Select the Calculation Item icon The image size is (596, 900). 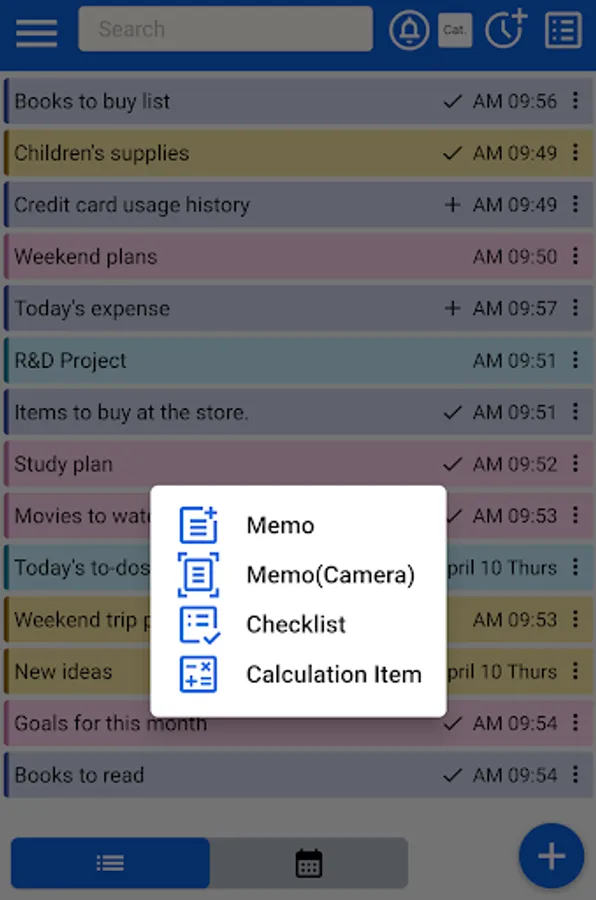pyautogui.click(x=197, y=675)
